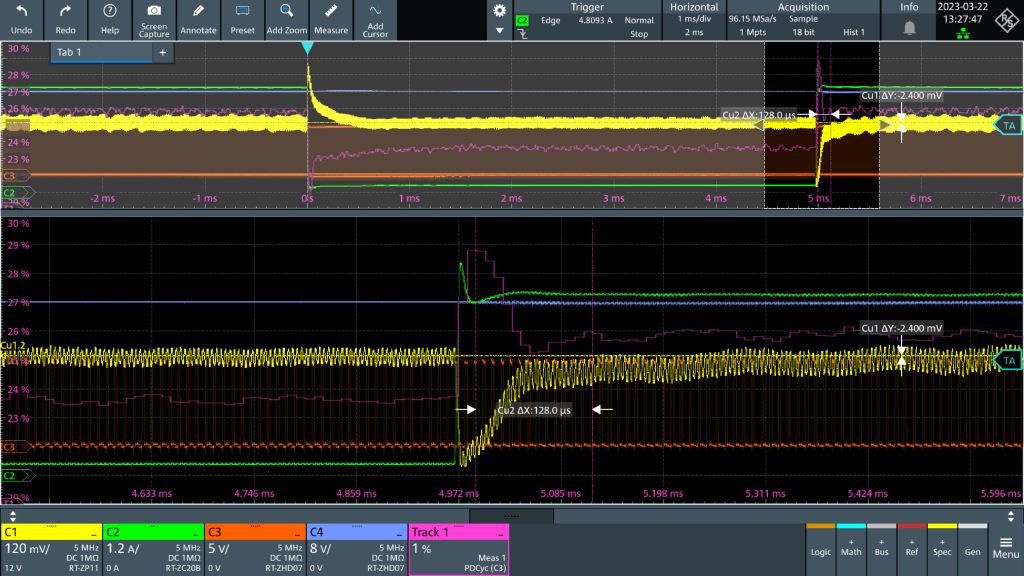Screen dimensions: 1024x576
Task: Add a new tab with plus button
Action: [163, 52]
